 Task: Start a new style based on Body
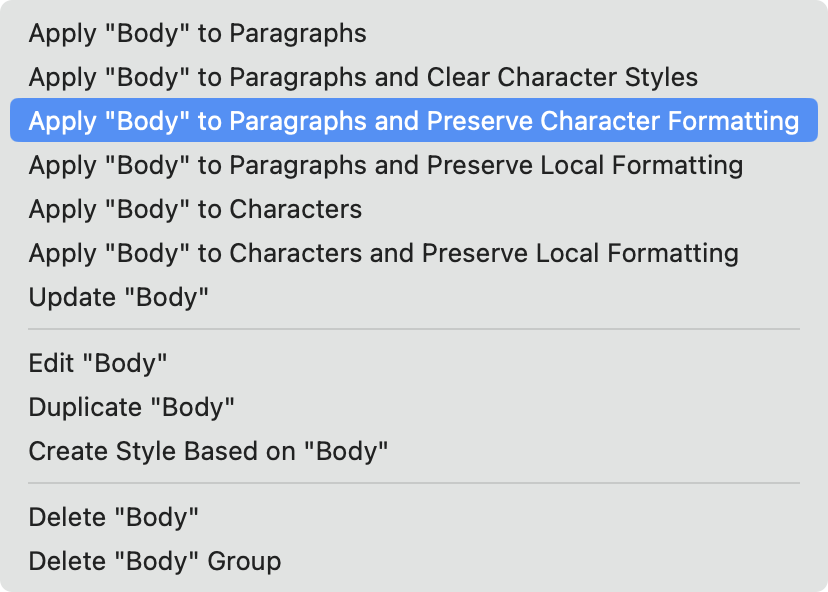[x=208, y=451]
